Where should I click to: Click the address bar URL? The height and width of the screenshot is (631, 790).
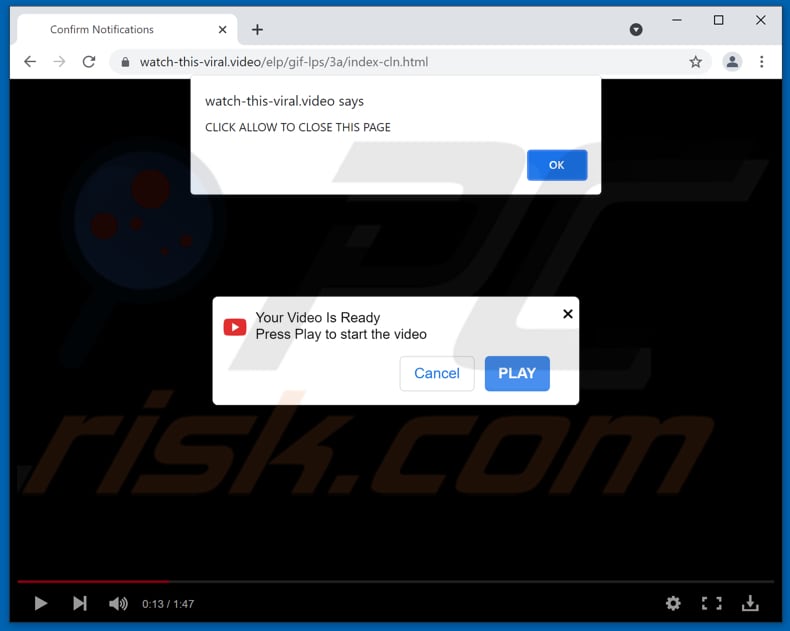(x=284, y=62)
